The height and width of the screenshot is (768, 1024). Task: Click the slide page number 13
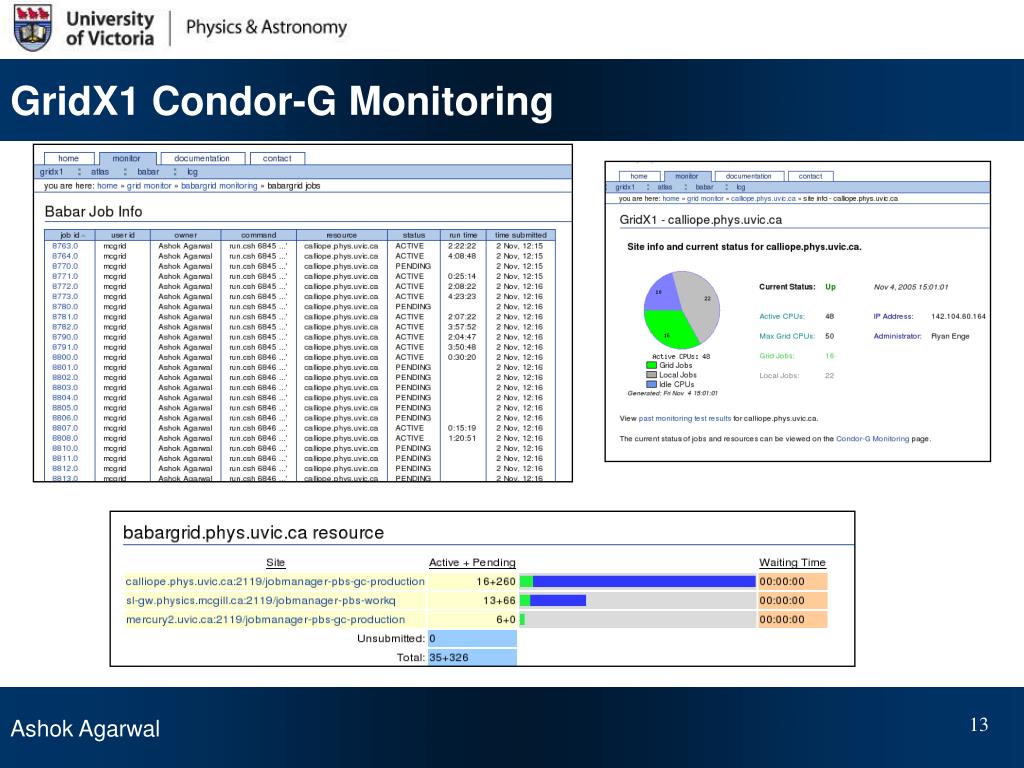pos(979,725)
